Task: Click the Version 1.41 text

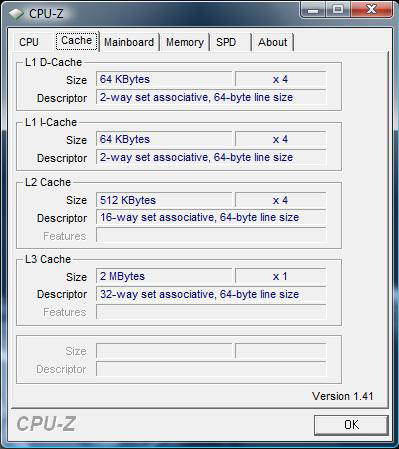Action: coord(343,396)
